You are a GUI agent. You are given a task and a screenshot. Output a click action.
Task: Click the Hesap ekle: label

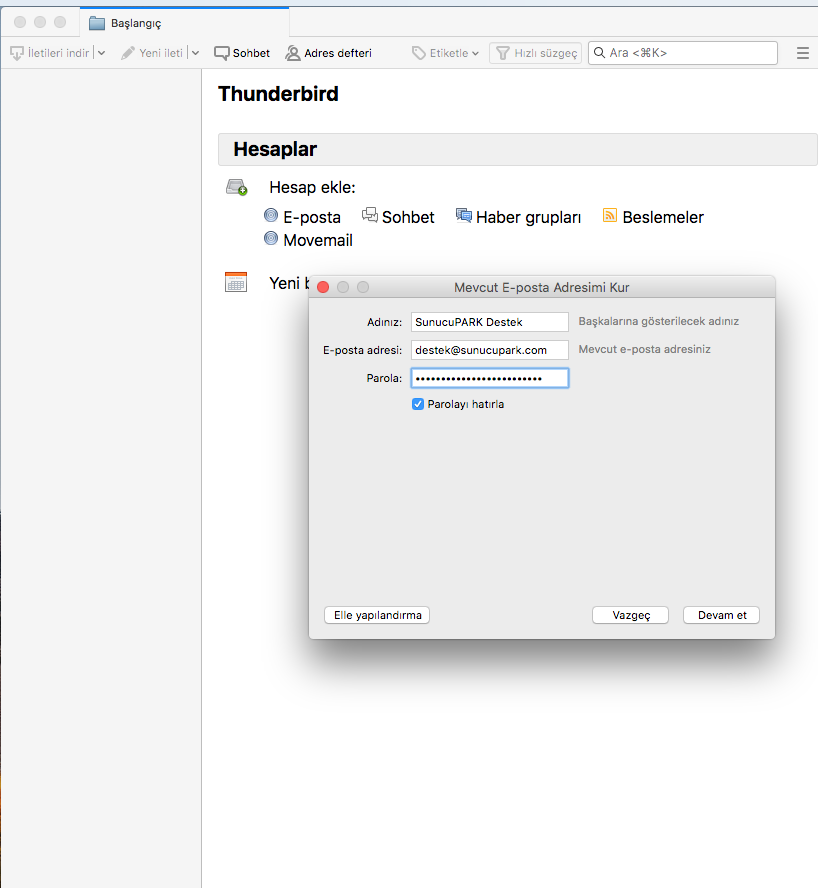[312, 187]
